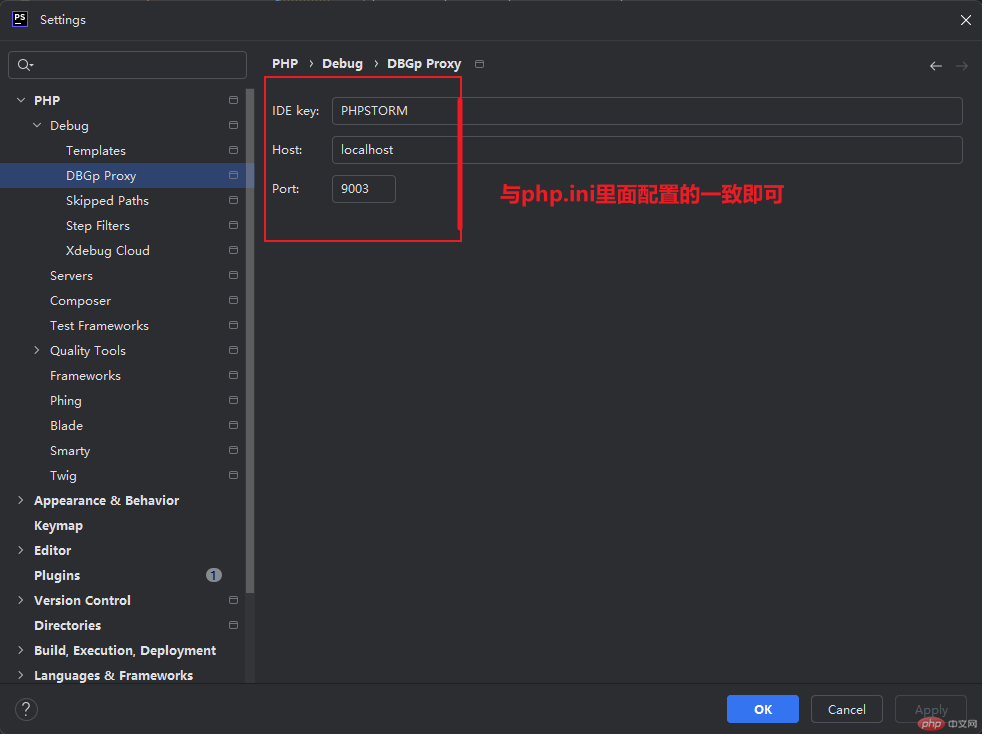Screen dimensions: 982x734
Task: Click project-level marker icon next to PHP row
Action: point(234,100)
